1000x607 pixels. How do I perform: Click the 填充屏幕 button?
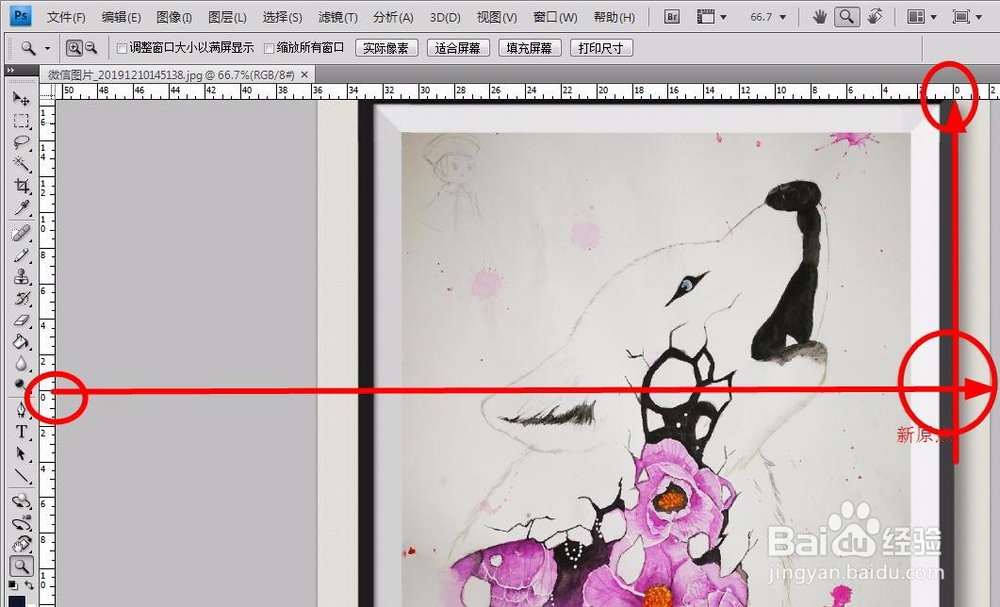[529, 48]
